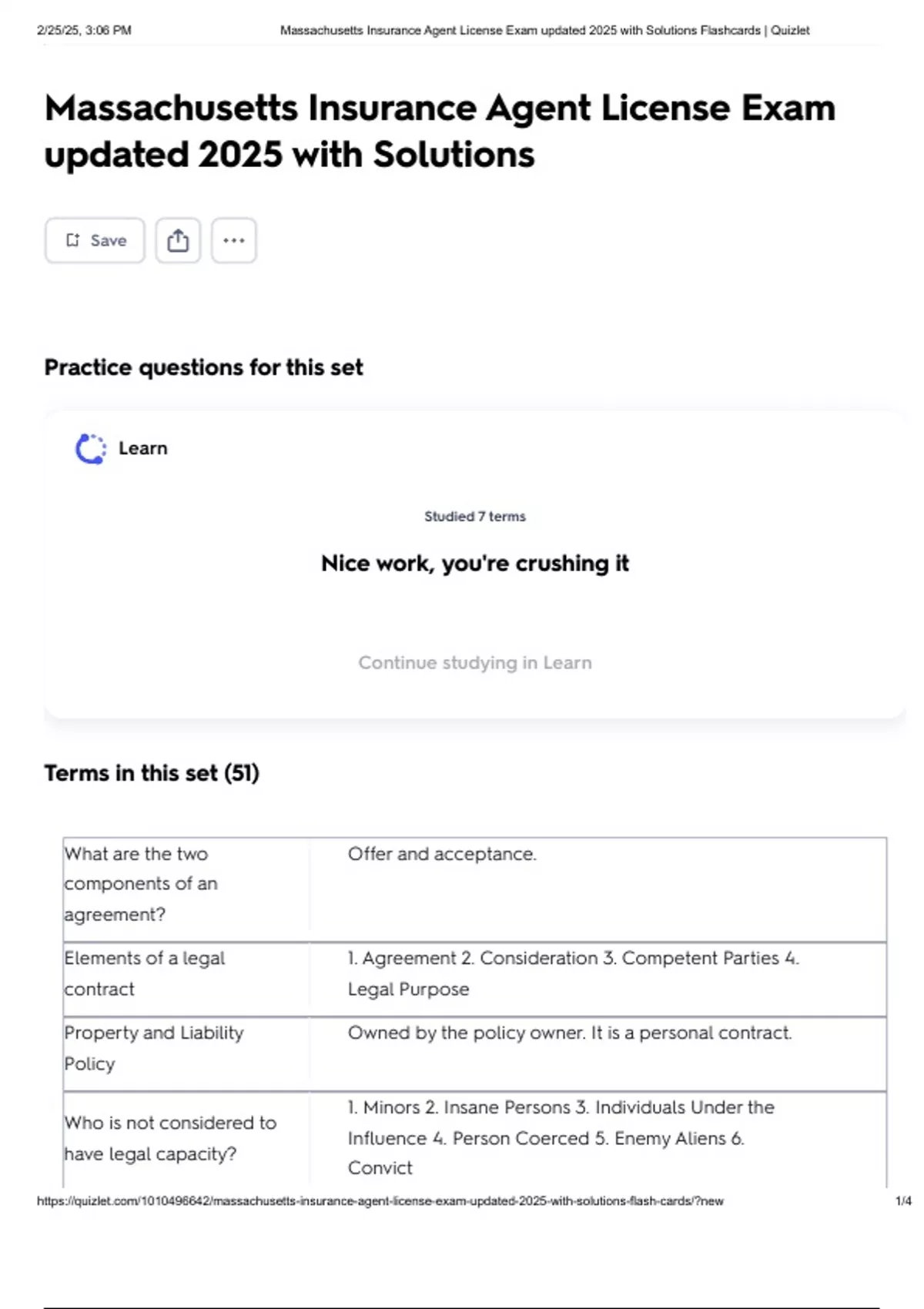Select the Learn label in practice card
924x1309 pixels.
[142, 448]
